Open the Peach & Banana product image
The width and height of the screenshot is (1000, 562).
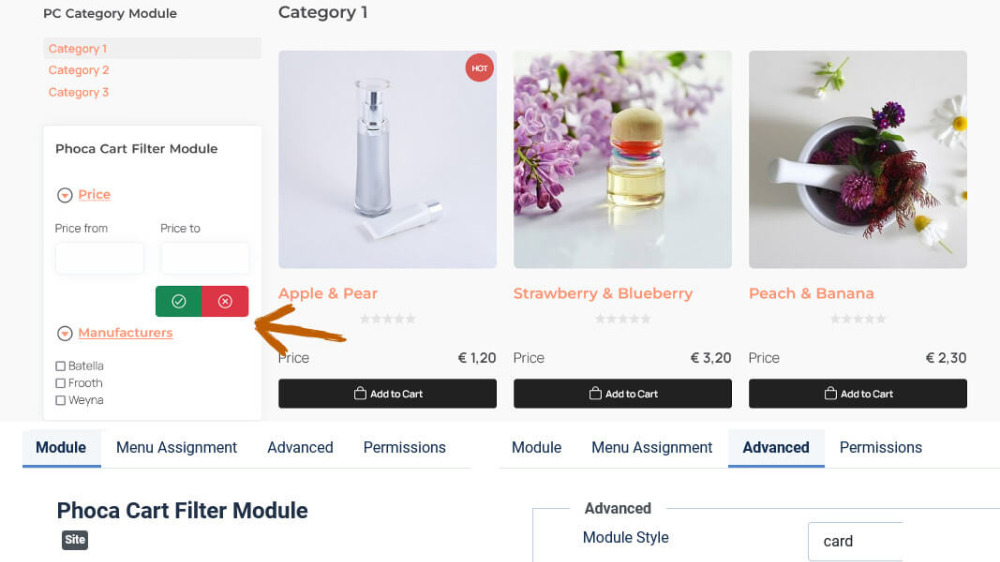(857, 159)
